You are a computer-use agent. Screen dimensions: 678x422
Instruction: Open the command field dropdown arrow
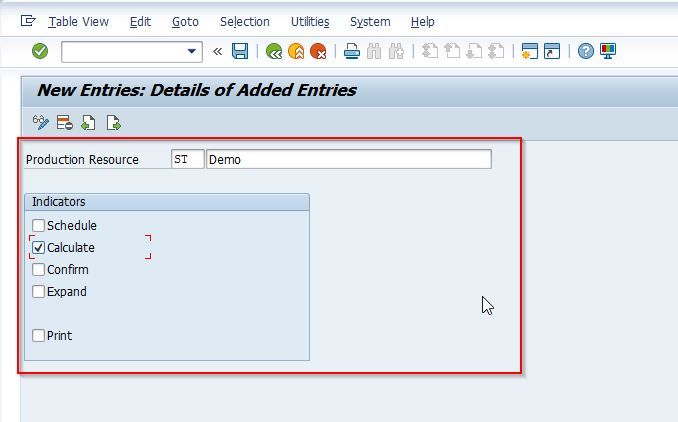pyautogui.click(x=192, y=51)
